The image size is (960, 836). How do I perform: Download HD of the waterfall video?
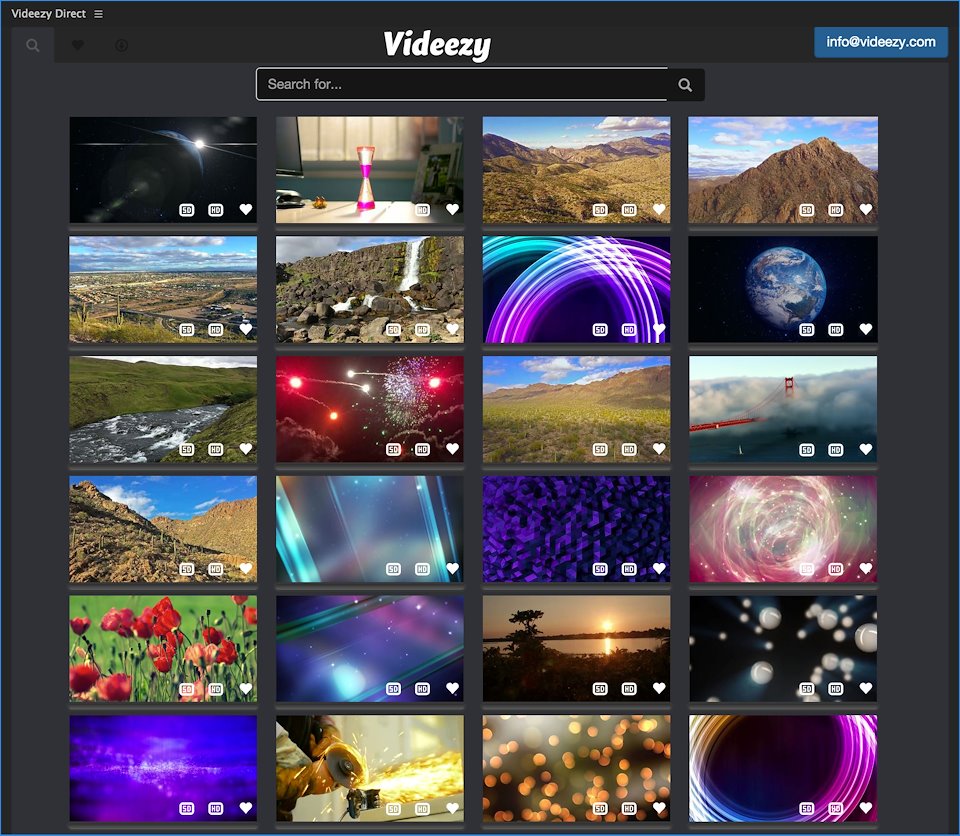coord(422,329)
